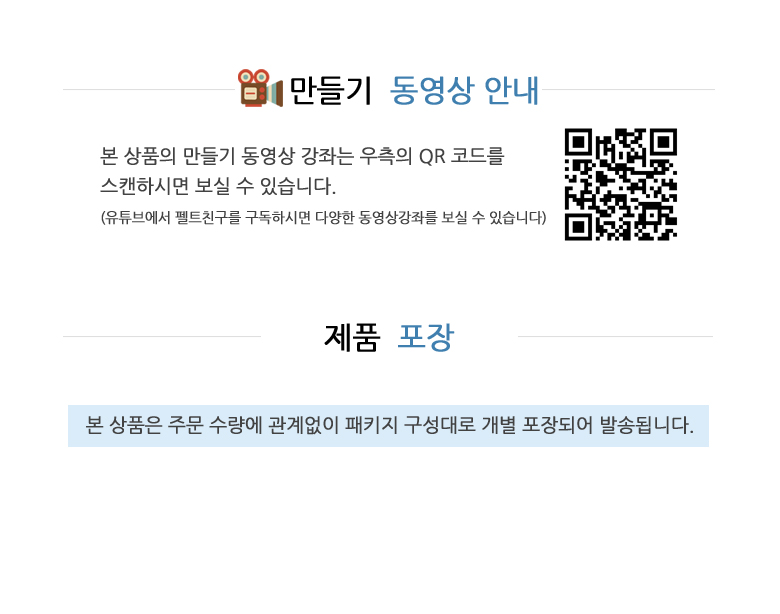780x614 pixels.
Task: Click the QR code's bottom-left finder square
Action: (578, 227)
